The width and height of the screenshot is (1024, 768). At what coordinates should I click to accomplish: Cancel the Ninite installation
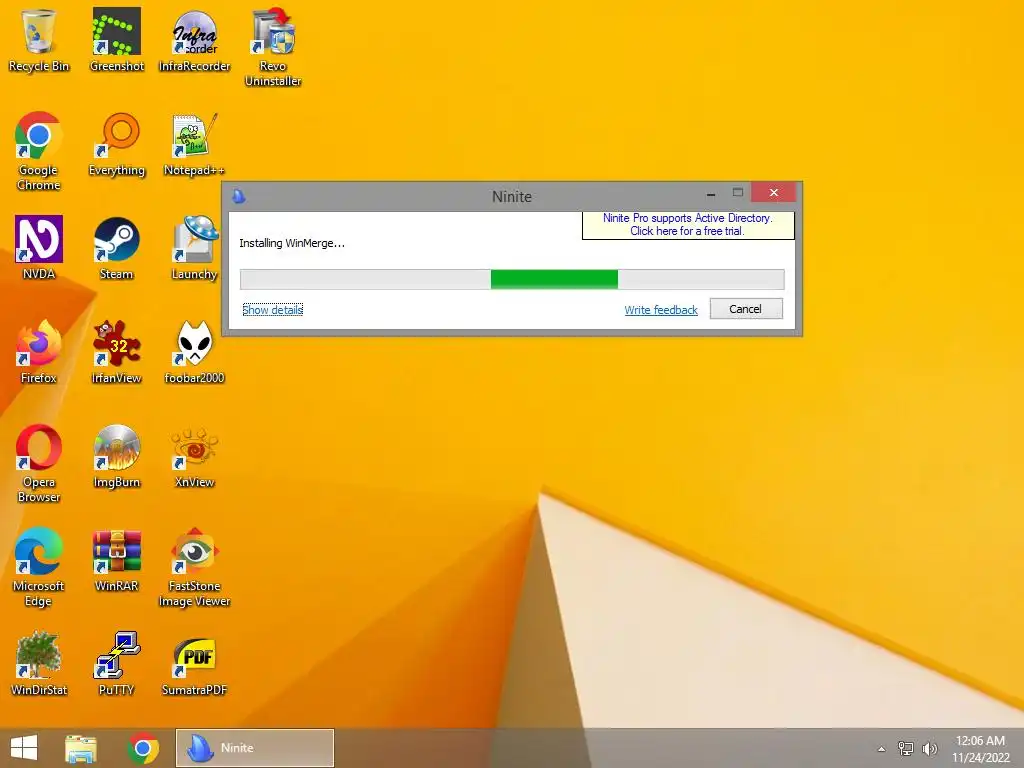pyautogui.click(x=746, y=309)
